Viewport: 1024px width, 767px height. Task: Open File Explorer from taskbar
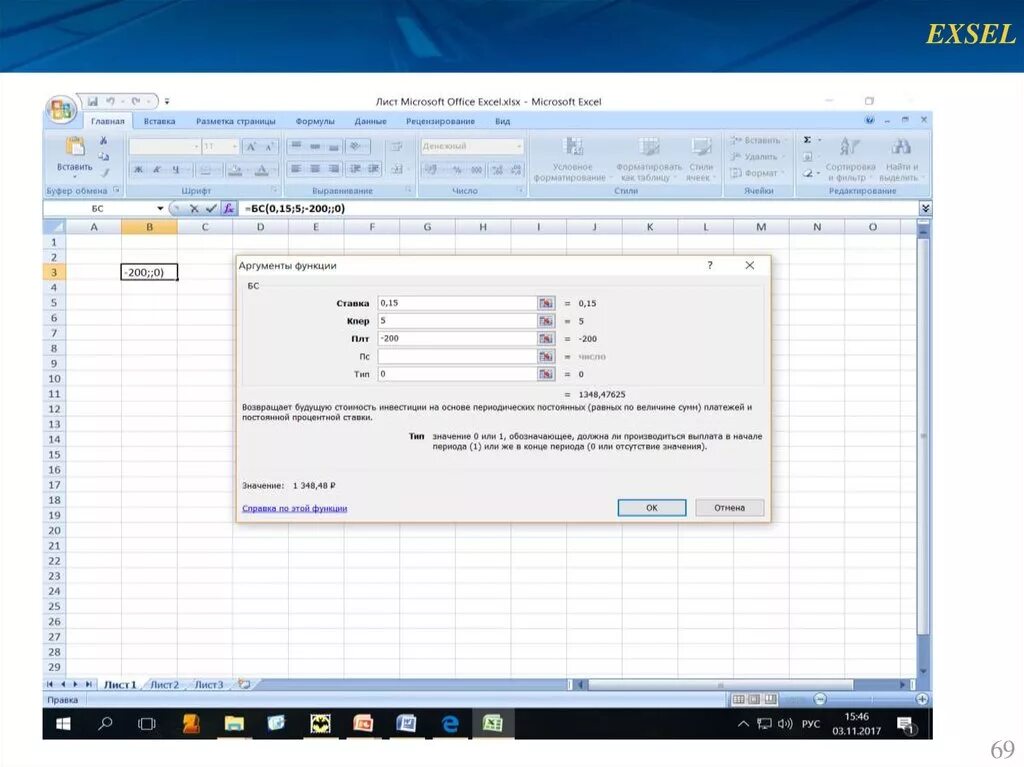[234, 723]
